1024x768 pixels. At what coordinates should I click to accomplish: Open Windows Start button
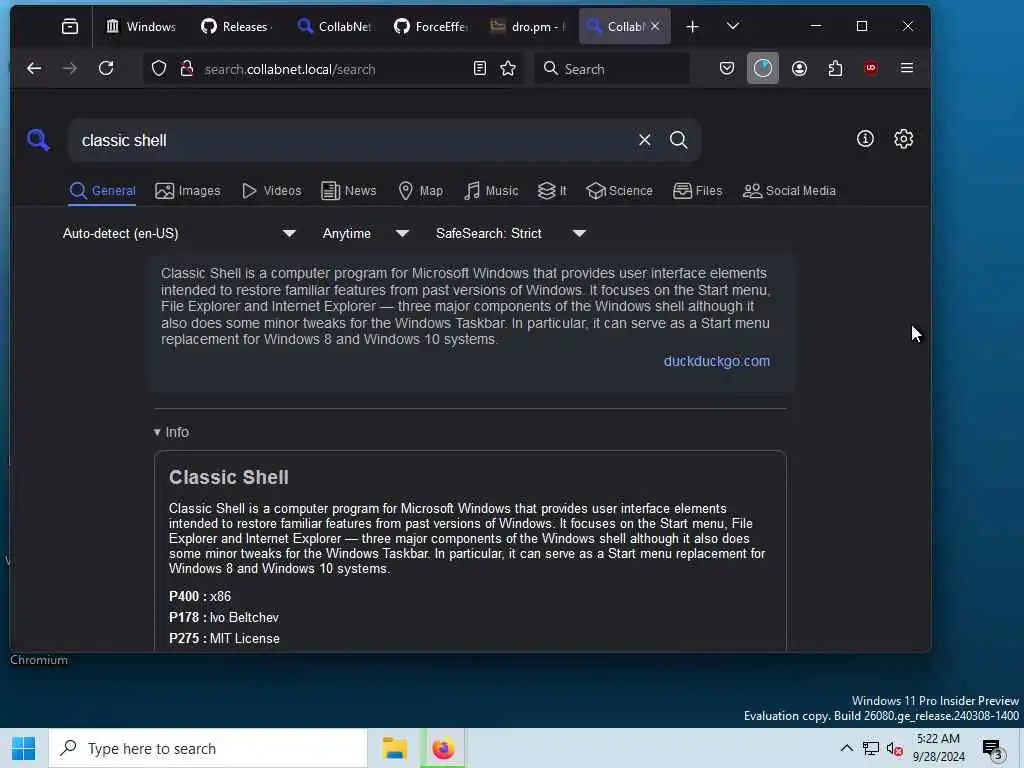[x=24, y=748]
